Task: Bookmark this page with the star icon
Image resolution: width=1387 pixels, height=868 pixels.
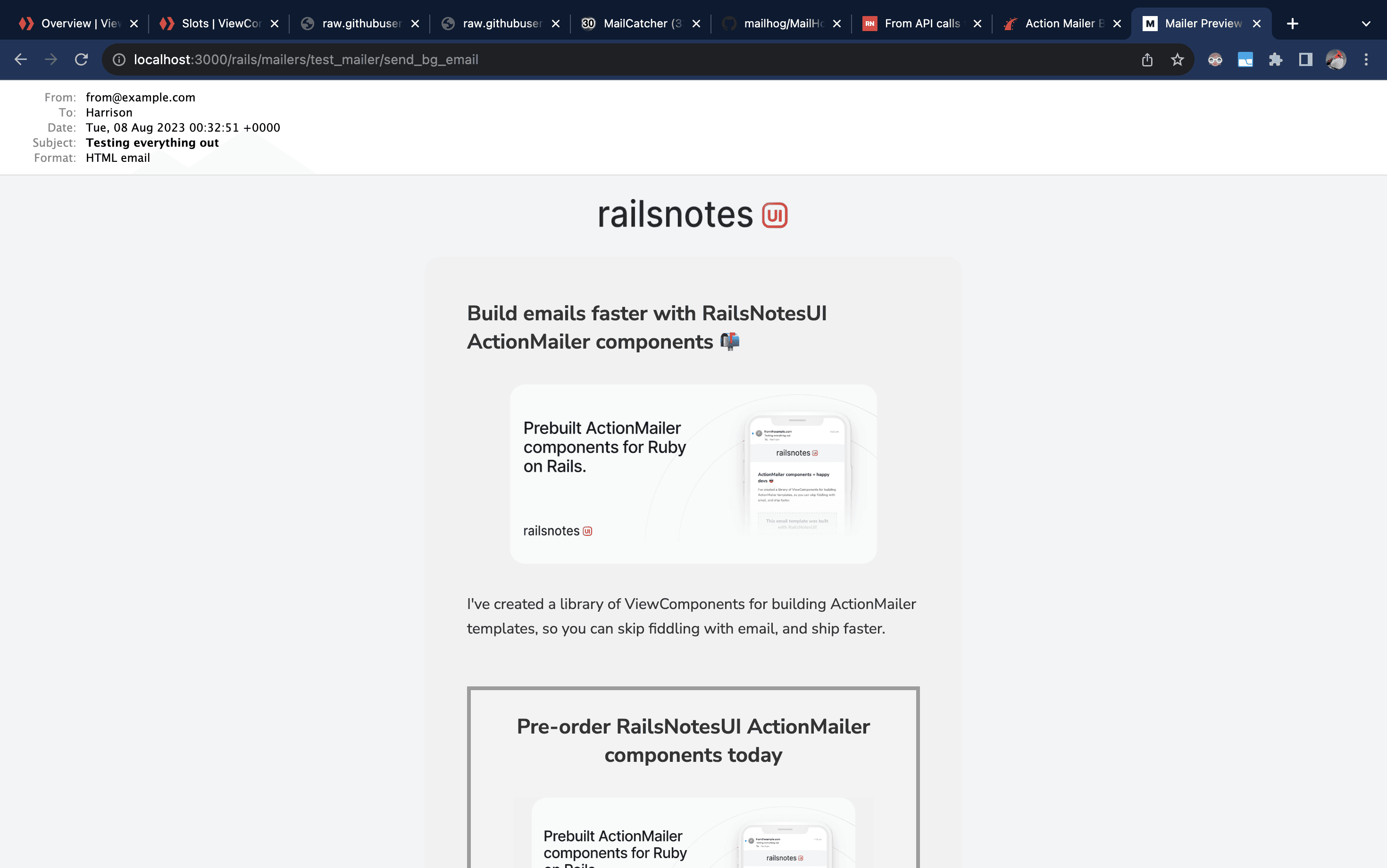Action: (1178, 60)
